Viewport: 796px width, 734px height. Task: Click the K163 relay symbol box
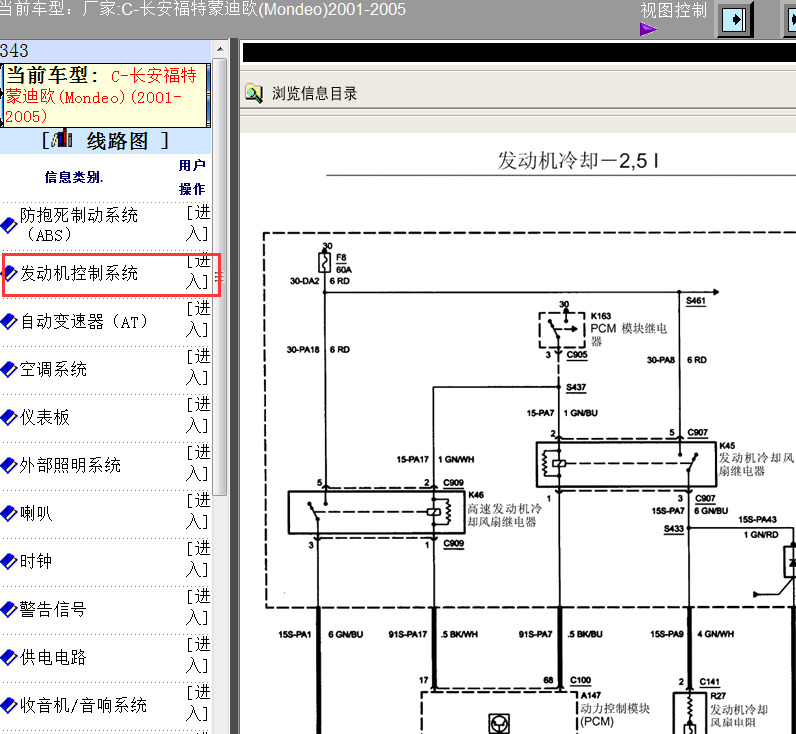(x=561, y=329)
